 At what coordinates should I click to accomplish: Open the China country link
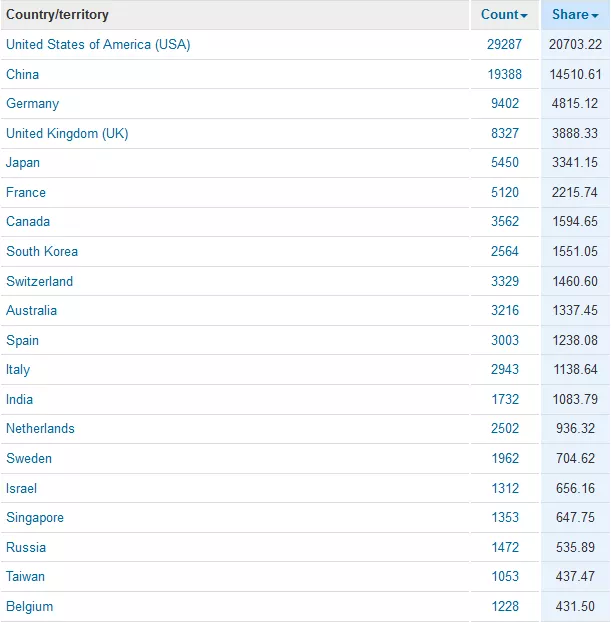[23, 74]
